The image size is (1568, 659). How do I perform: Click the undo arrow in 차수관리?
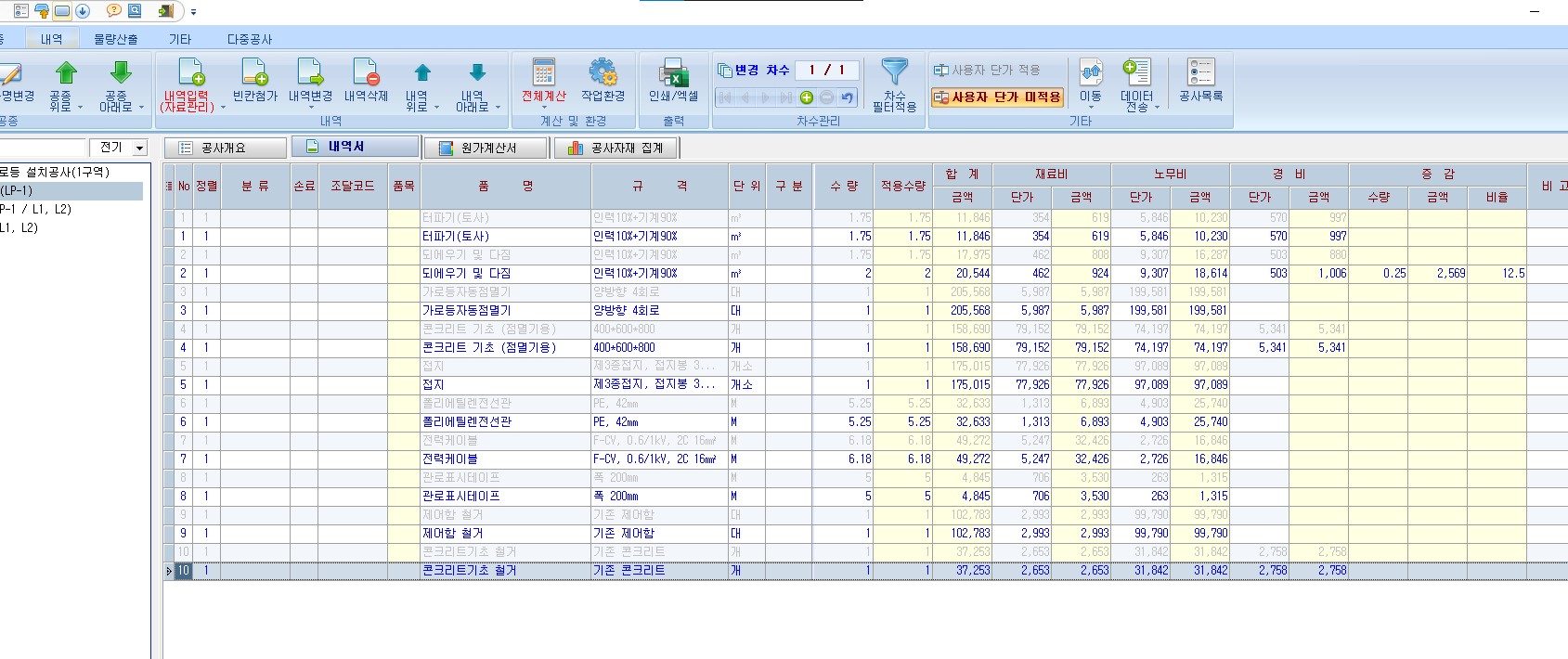click(x=847, y=97)
